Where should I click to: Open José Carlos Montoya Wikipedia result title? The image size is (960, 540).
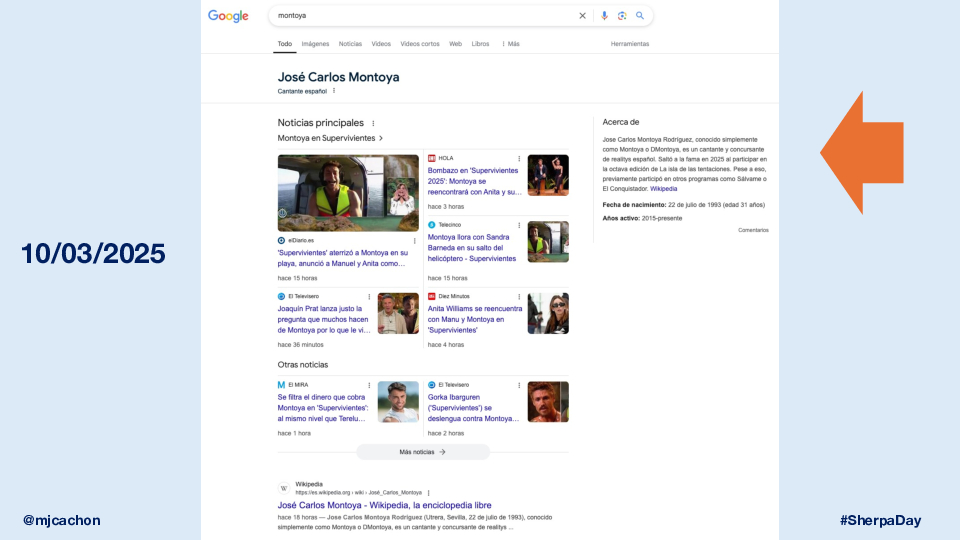[384, 505]
